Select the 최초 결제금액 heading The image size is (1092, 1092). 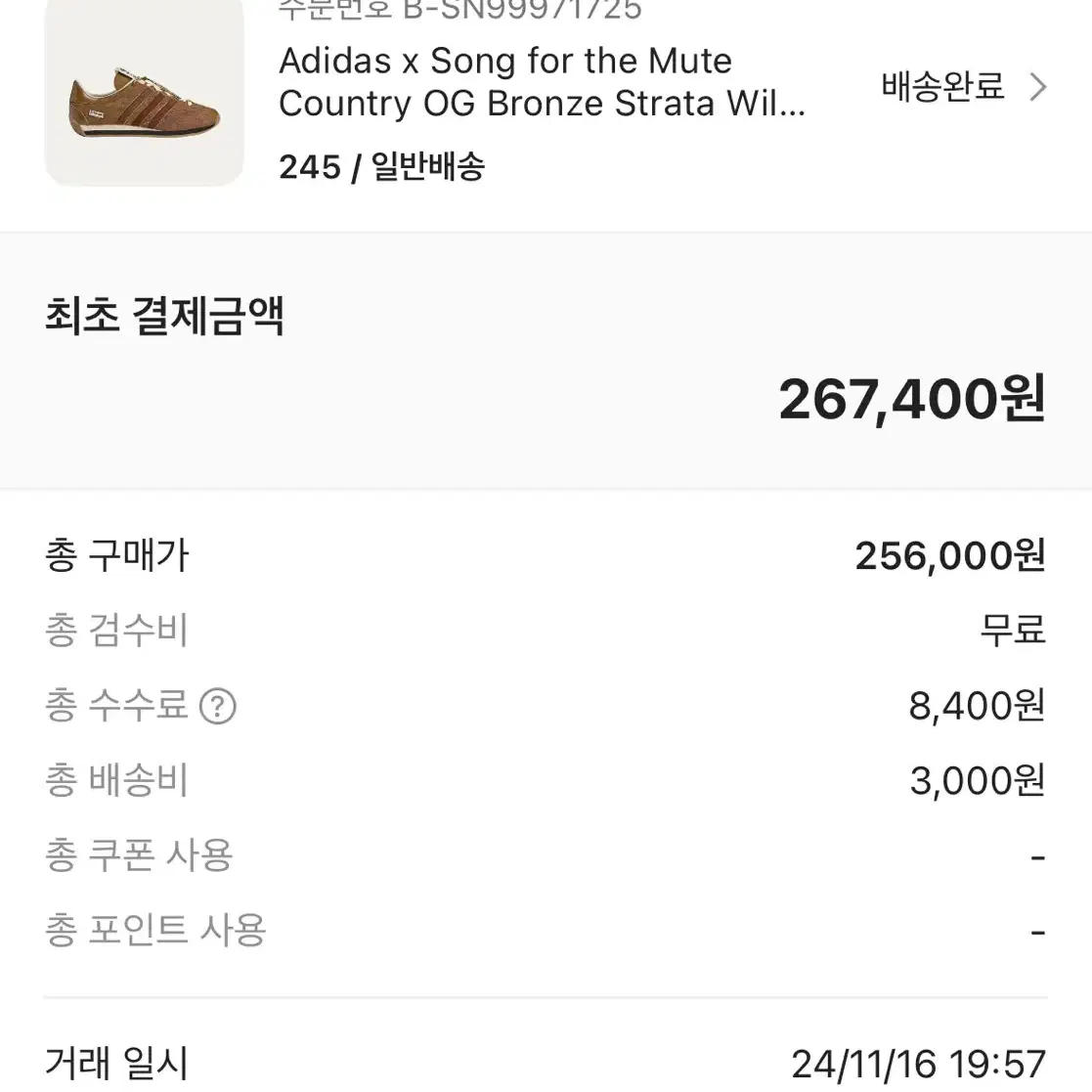coord(164,316)
